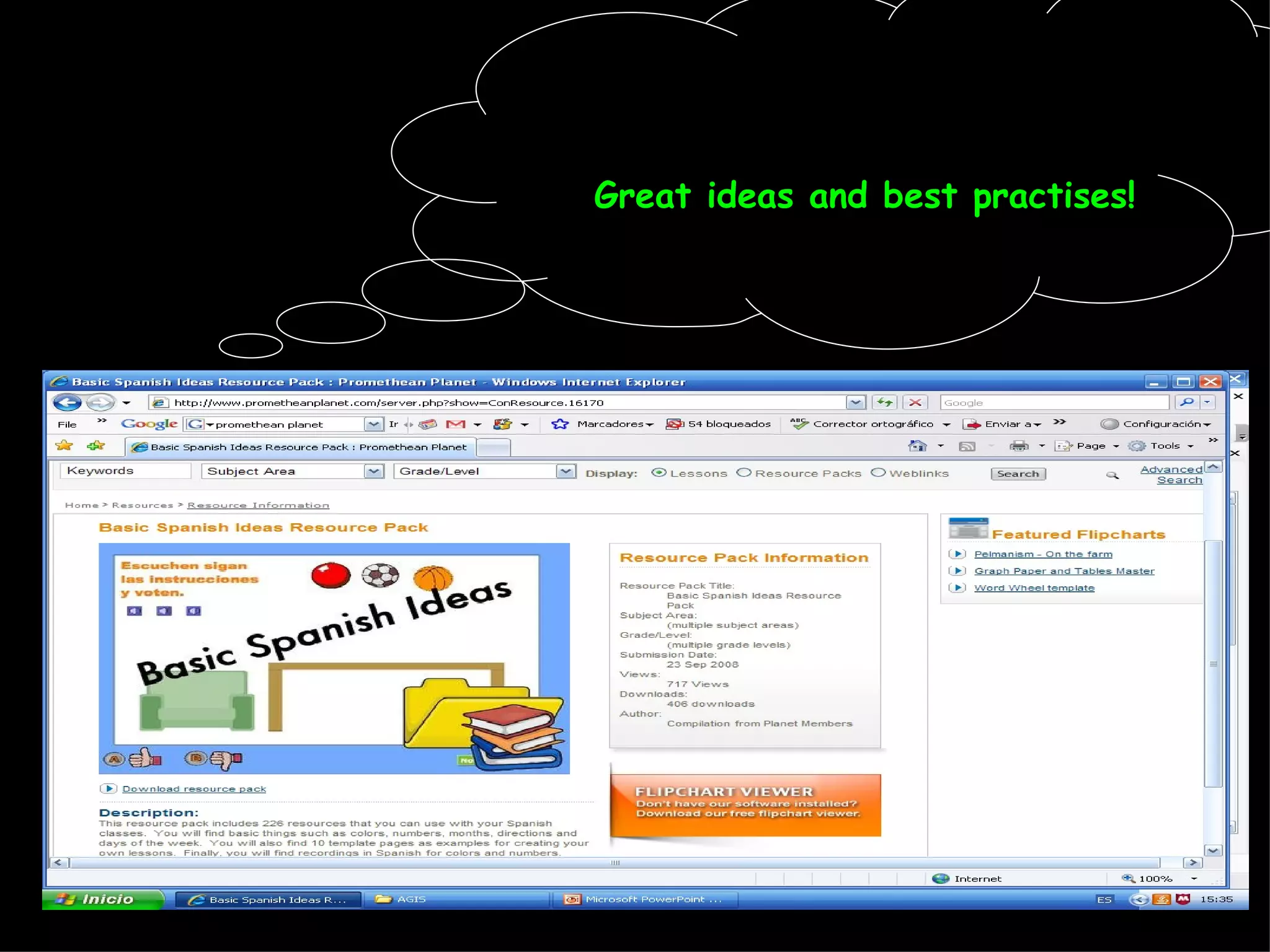
Task: Open a new blank browser tab
Action: coord(494,447)
